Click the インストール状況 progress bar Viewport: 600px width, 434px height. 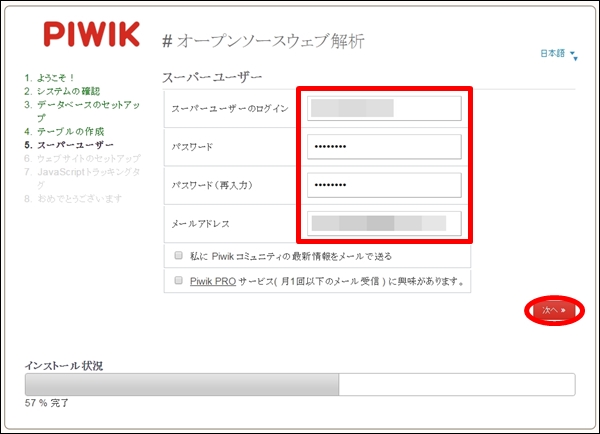pyautogui.click(x=300, y=384)
